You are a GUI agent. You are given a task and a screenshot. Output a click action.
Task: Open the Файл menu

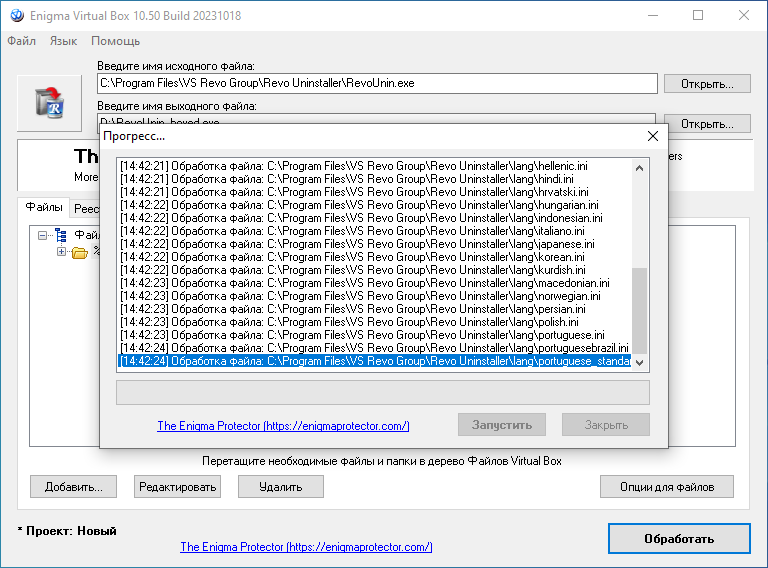pos(22,41)
